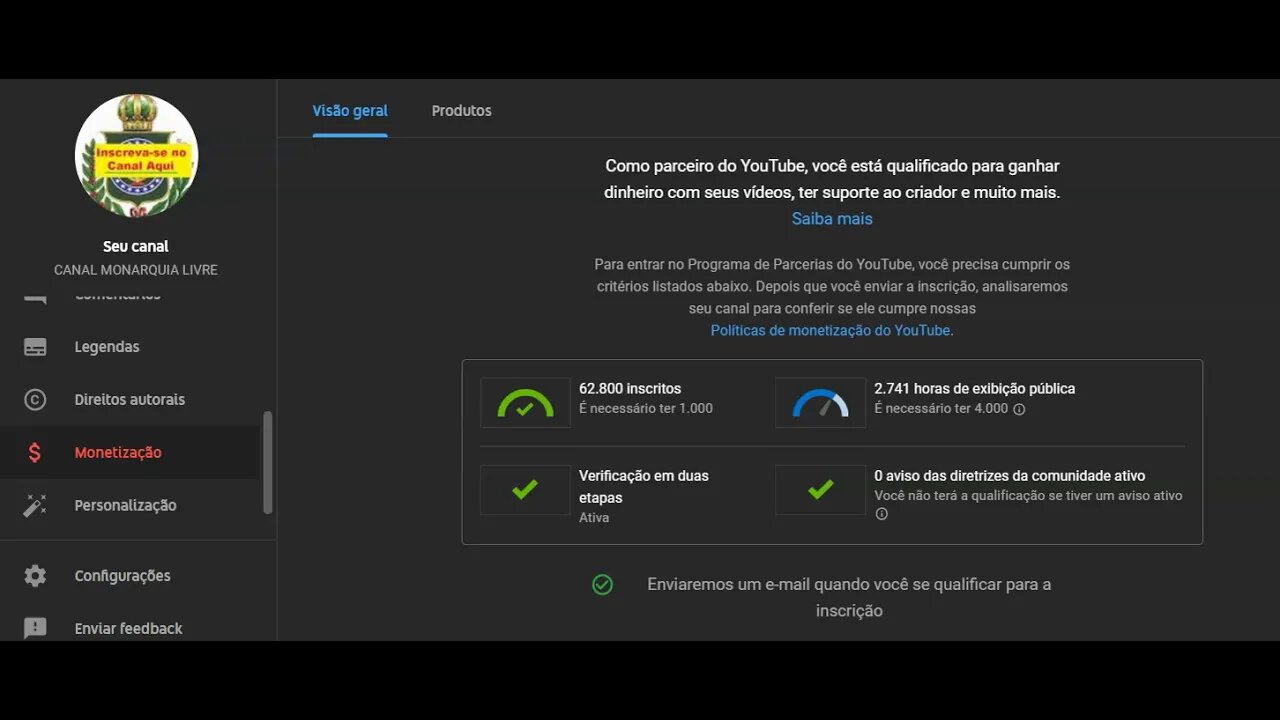Click the 'Ativa' status text
This screenshot has height=720, width=1280.
[594, 517]
